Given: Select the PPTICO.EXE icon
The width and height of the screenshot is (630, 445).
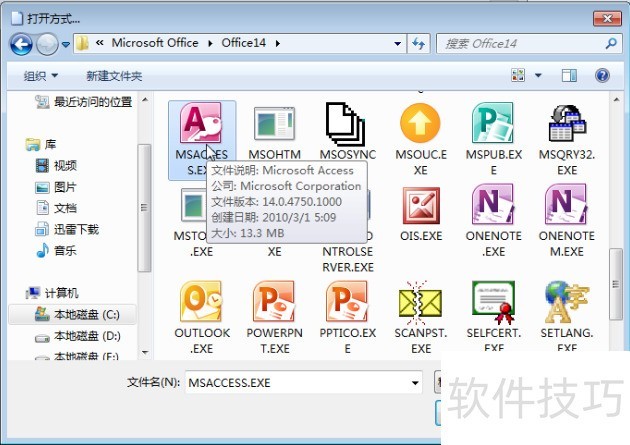Looking at the screenshot, I should coord(348,302).
